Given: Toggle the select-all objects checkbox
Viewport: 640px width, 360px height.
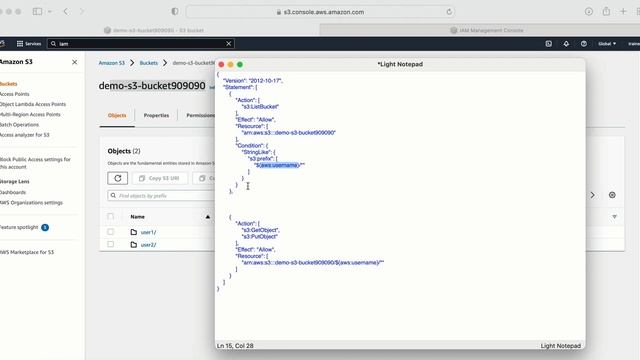Looking at the screenshot, I should coord(111,216).
